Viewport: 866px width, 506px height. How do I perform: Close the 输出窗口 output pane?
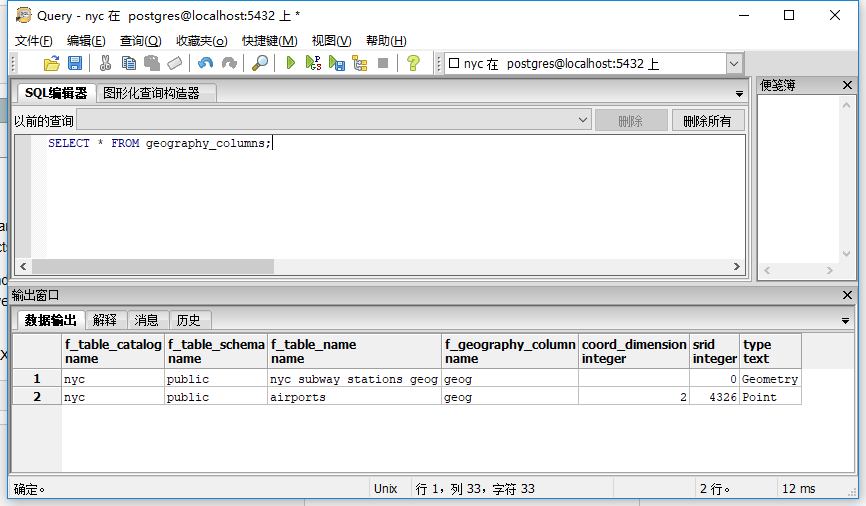coord(847,295)
